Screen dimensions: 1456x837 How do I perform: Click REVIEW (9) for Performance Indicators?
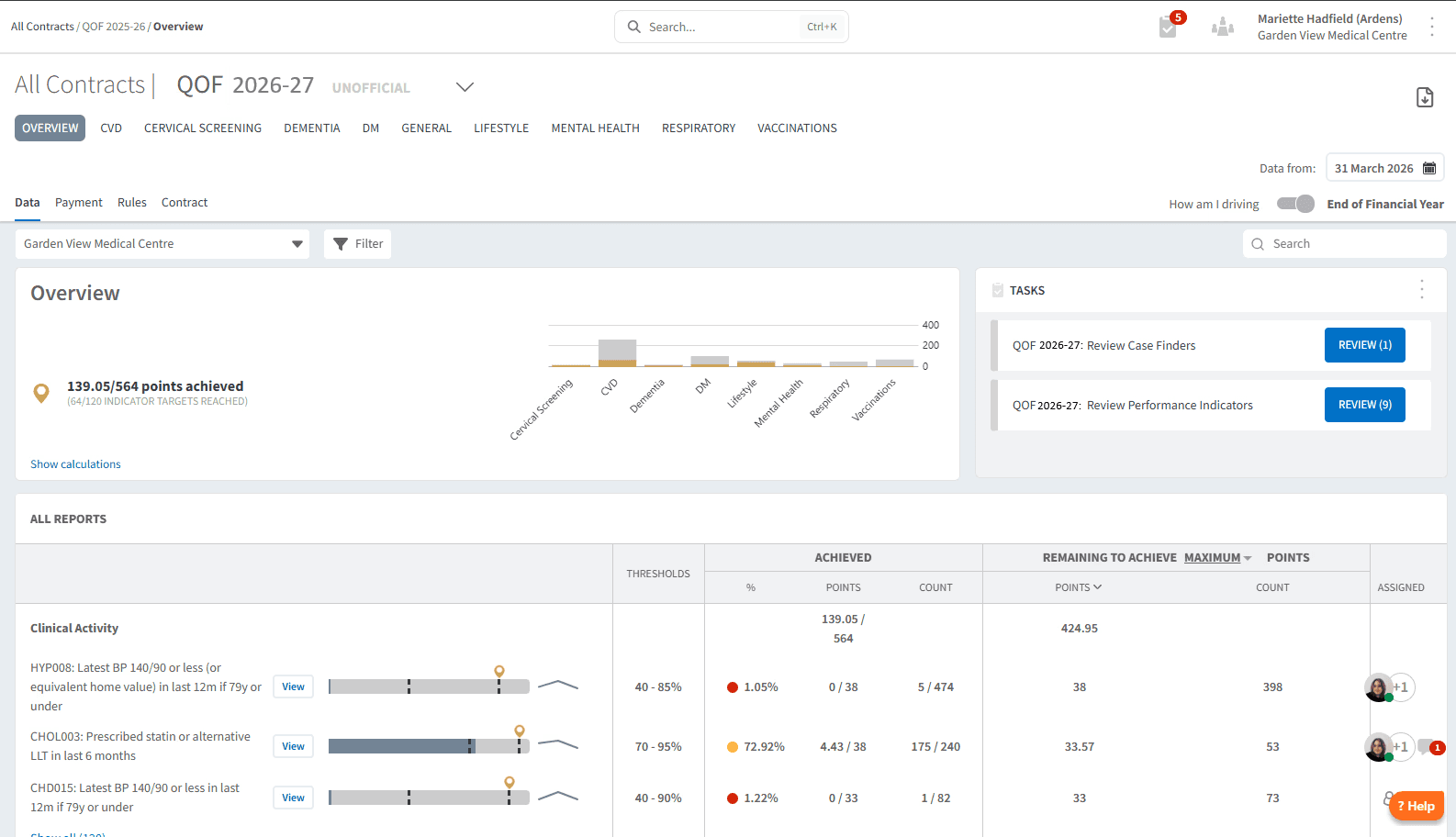tap(1364, 405)
